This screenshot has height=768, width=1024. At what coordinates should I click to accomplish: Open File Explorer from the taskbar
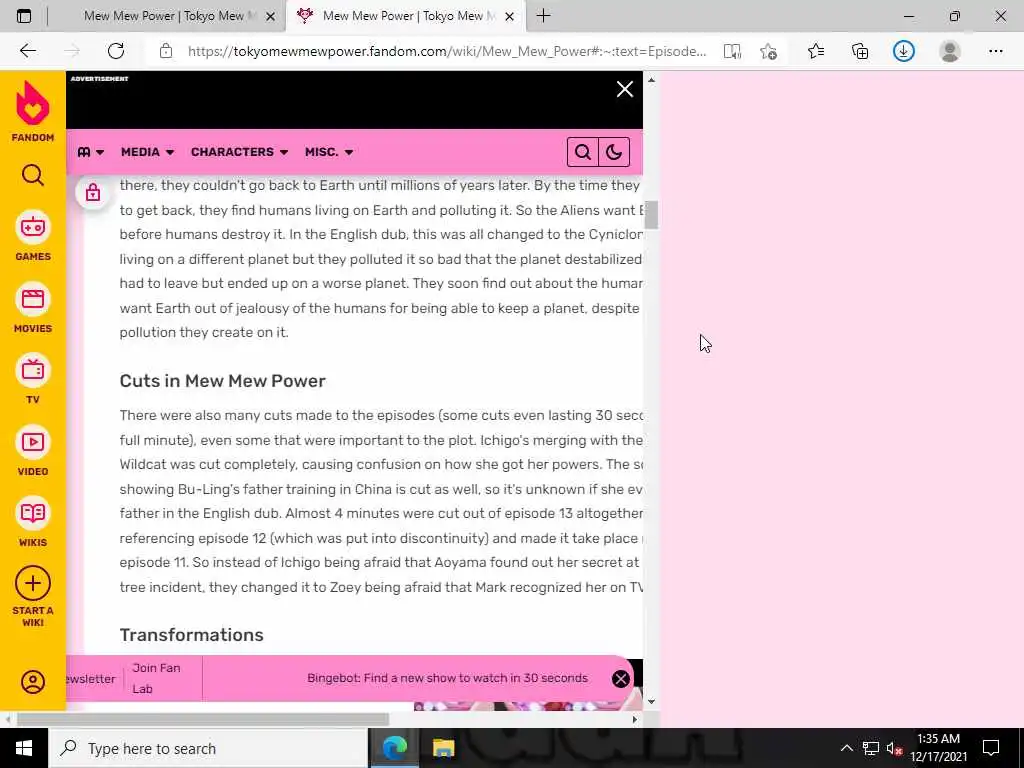pos(443,748)
